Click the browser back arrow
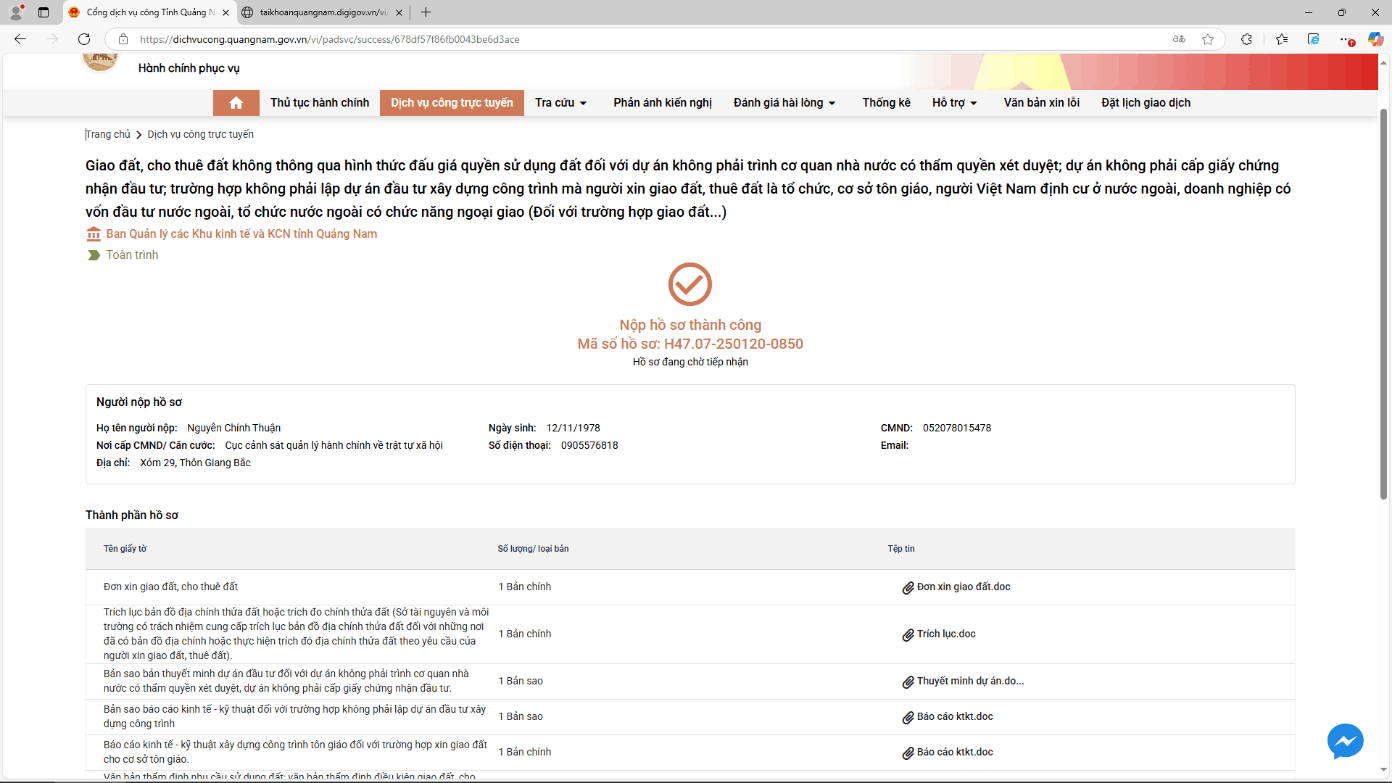Image resolution: width=1392 pixels, height=783 pixels. coord(20,39)
